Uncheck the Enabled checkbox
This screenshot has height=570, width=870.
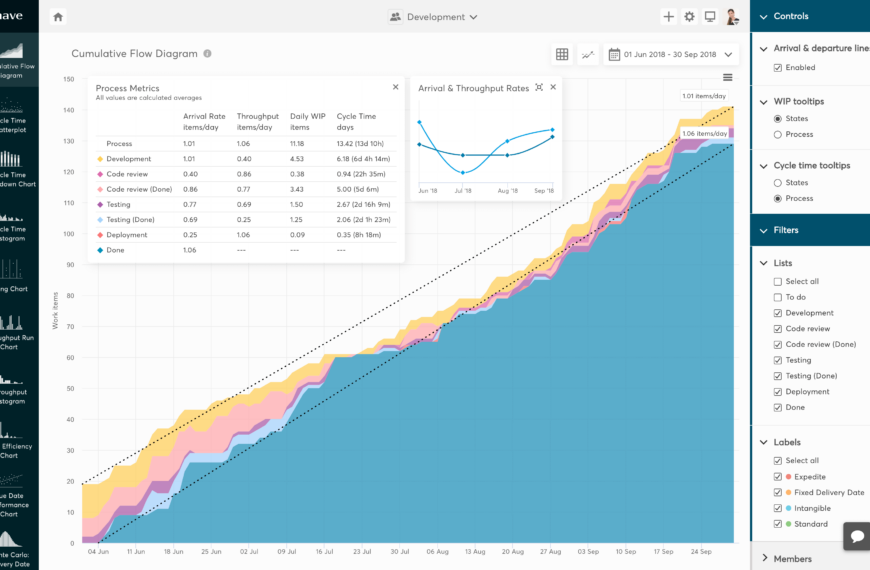(778, 68)
